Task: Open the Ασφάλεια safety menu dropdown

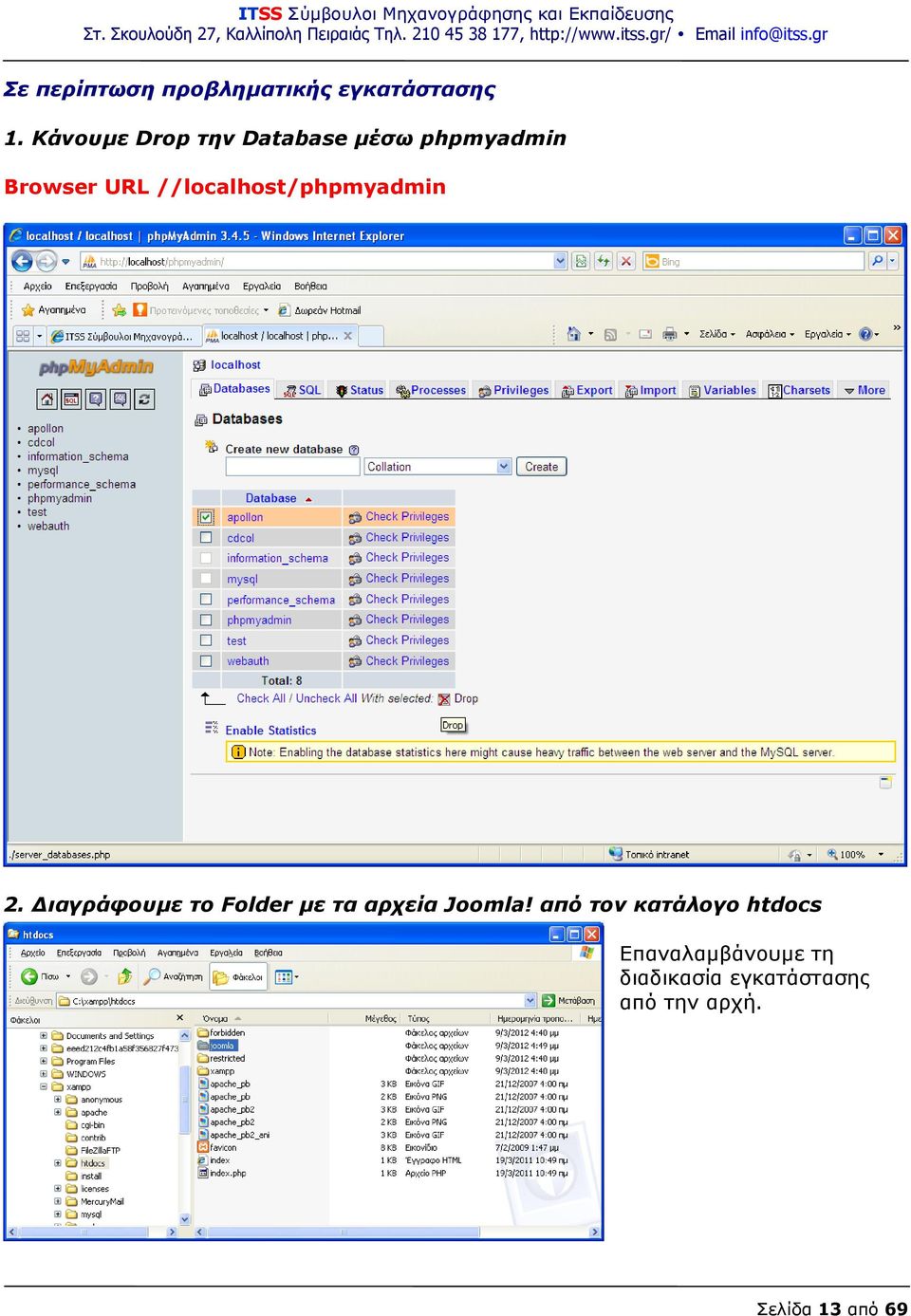Action: [770, 334]
